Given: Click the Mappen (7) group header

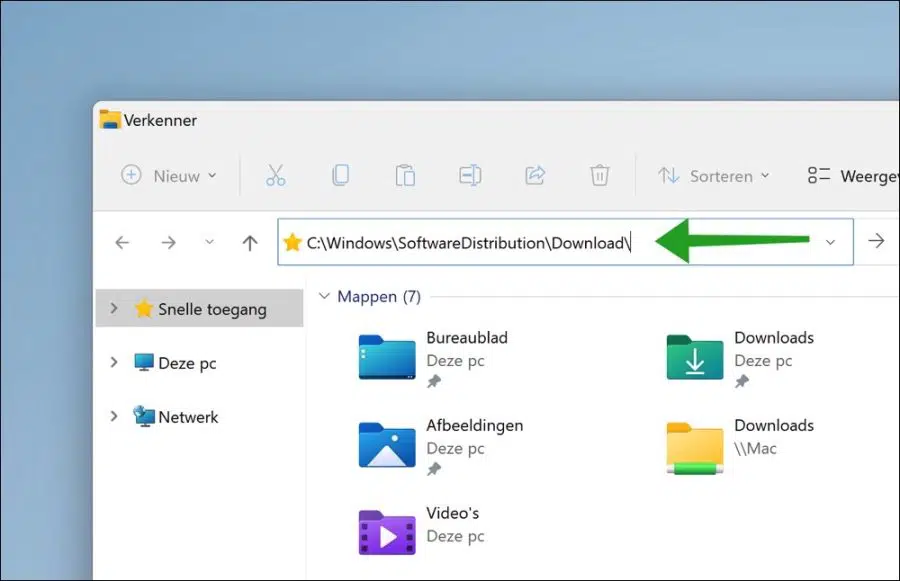Looking at the screenshot, I should click(379, 296).
